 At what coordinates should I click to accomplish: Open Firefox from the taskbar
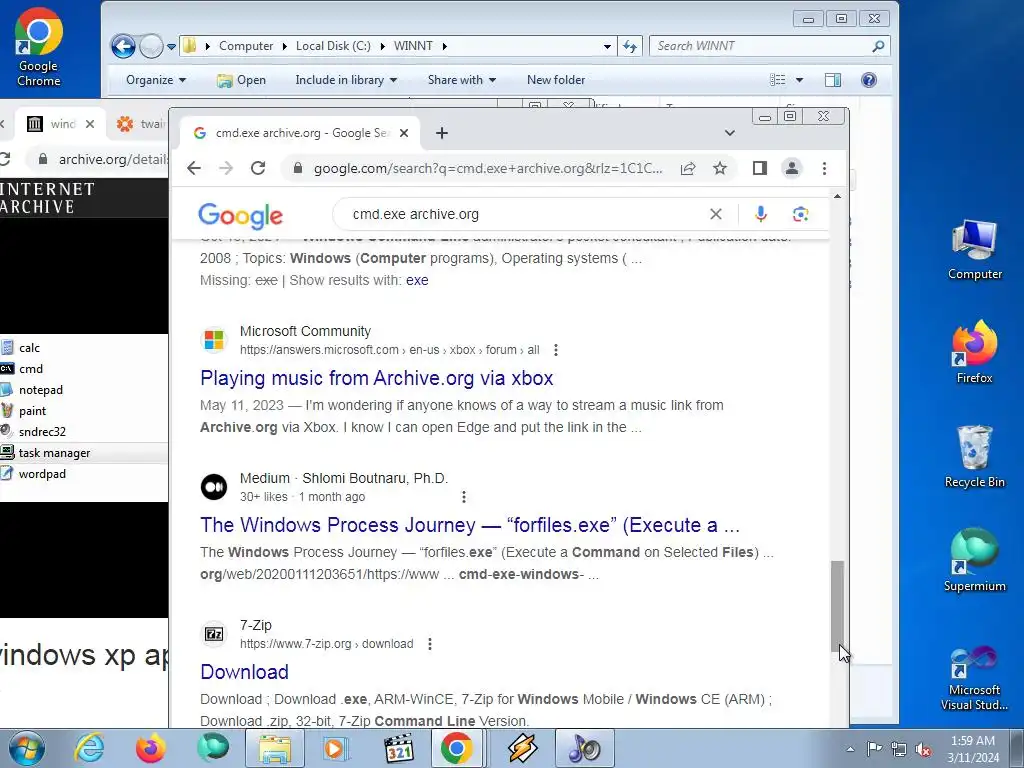[150, 748]
